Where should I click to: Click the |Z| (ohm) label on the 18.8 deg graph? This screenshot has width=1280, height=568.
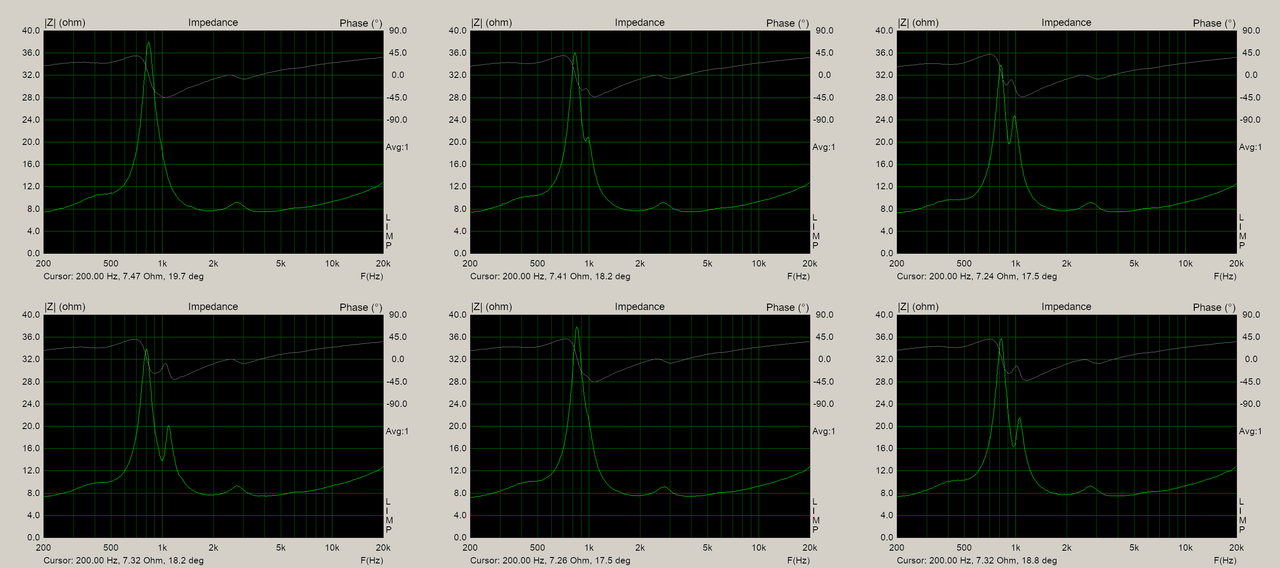point(920,306)
